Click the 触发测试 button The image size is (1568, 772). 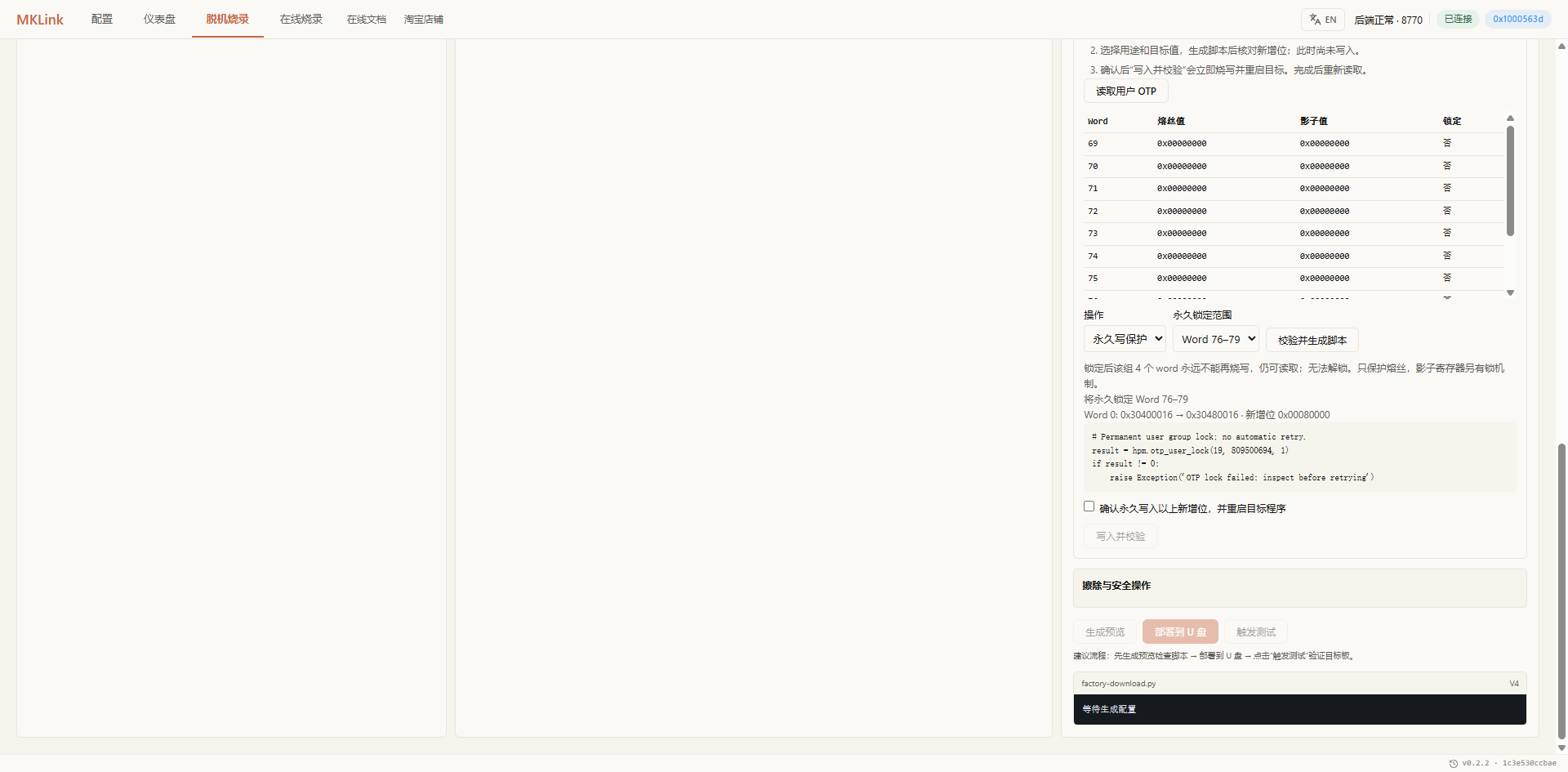1256,632
